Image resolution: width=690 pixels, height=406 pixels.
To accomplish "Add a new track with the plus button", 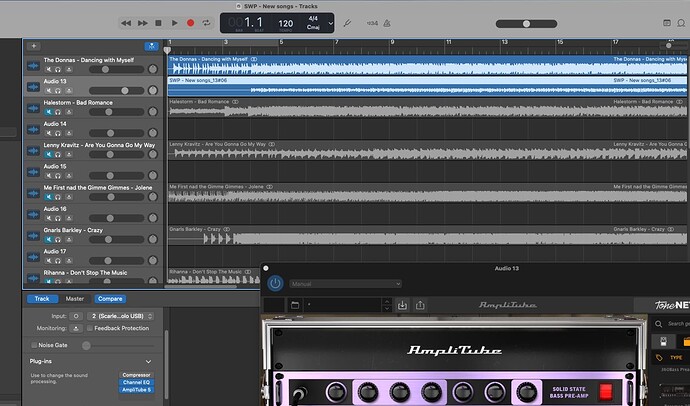I will coord(34,46).
